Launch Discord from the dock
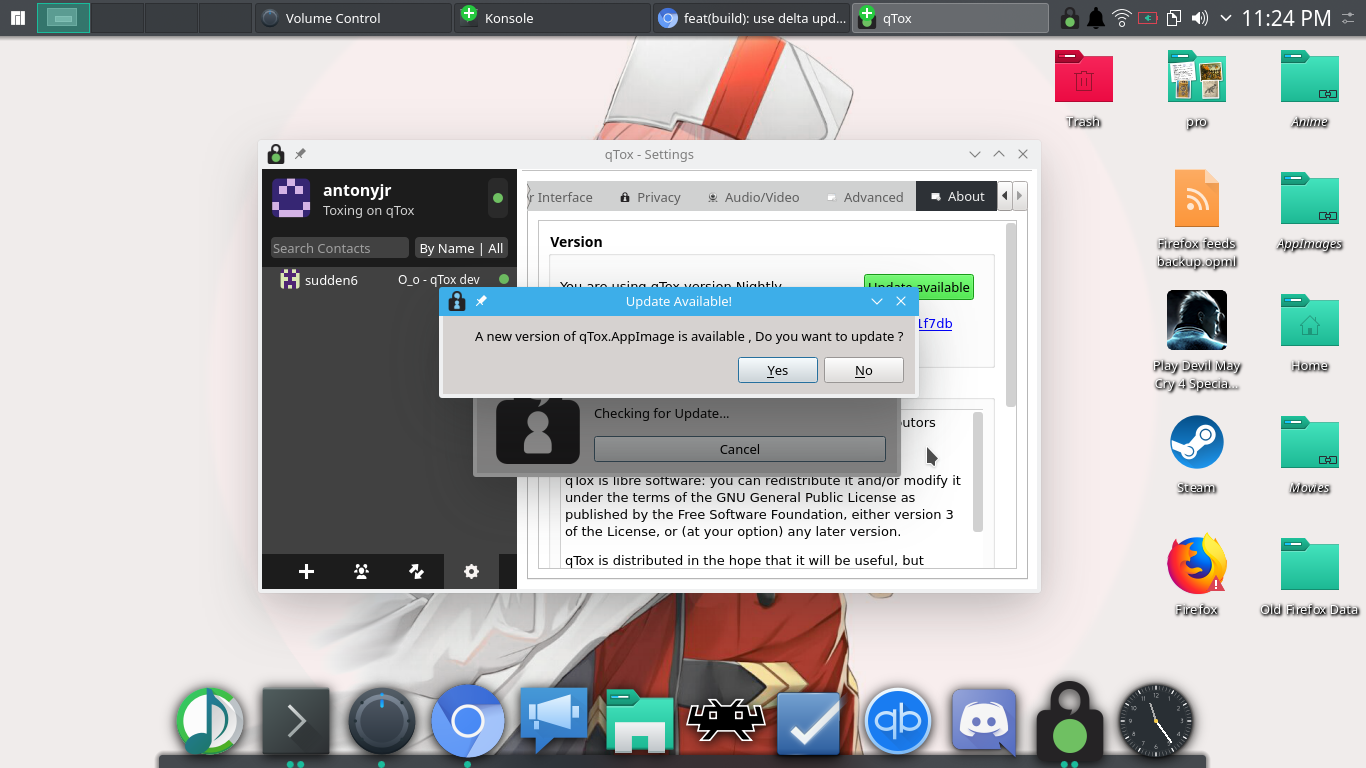Screen dimensions: 1366x768 point(984,721)
